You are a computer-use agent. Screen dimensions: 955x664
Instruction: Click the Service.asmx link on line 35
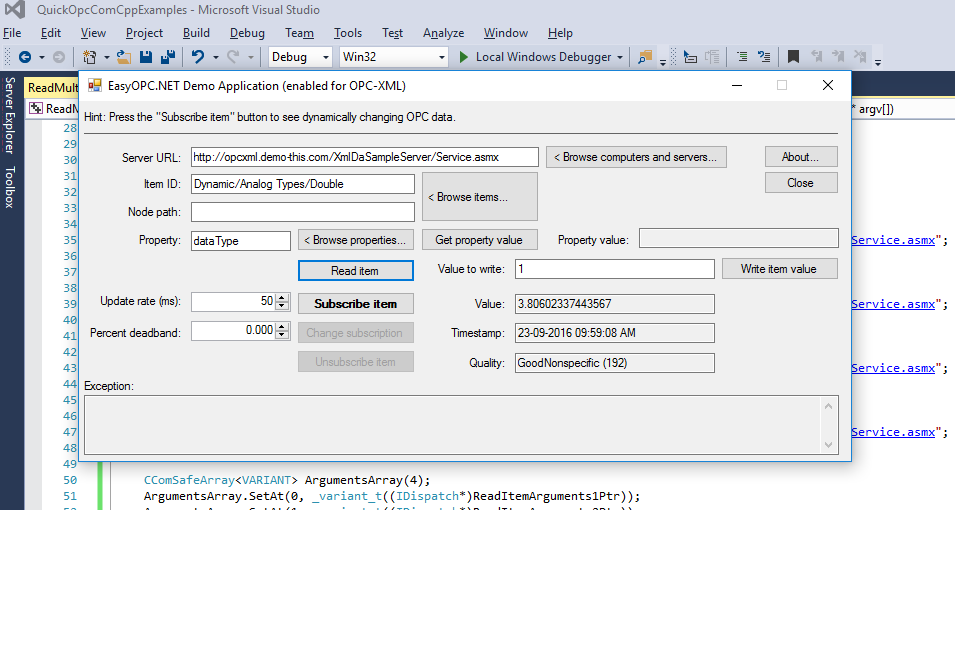tap(893, 240)
